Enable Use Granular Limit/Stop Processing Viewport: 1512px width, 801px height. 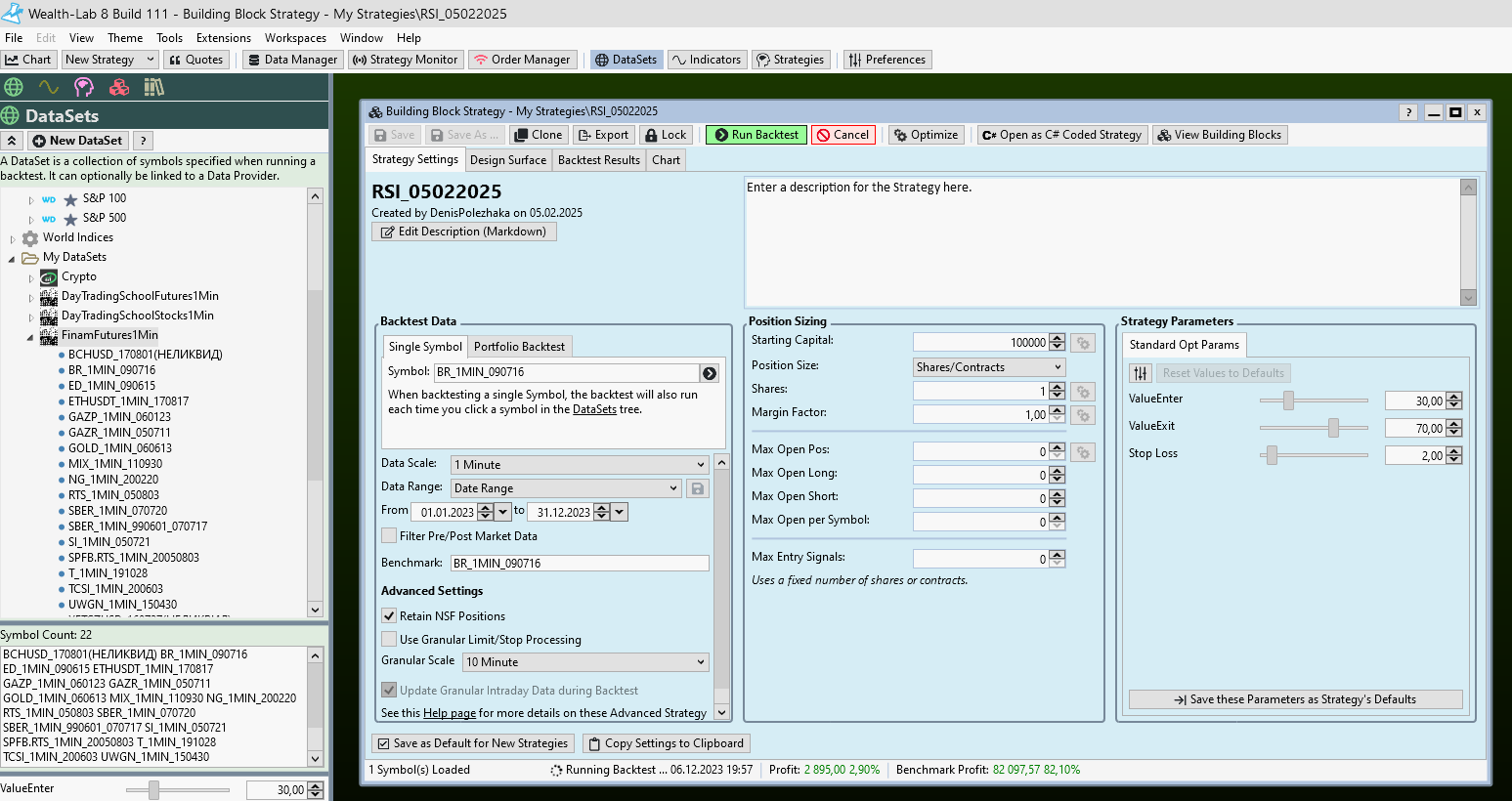click(389, 639)
